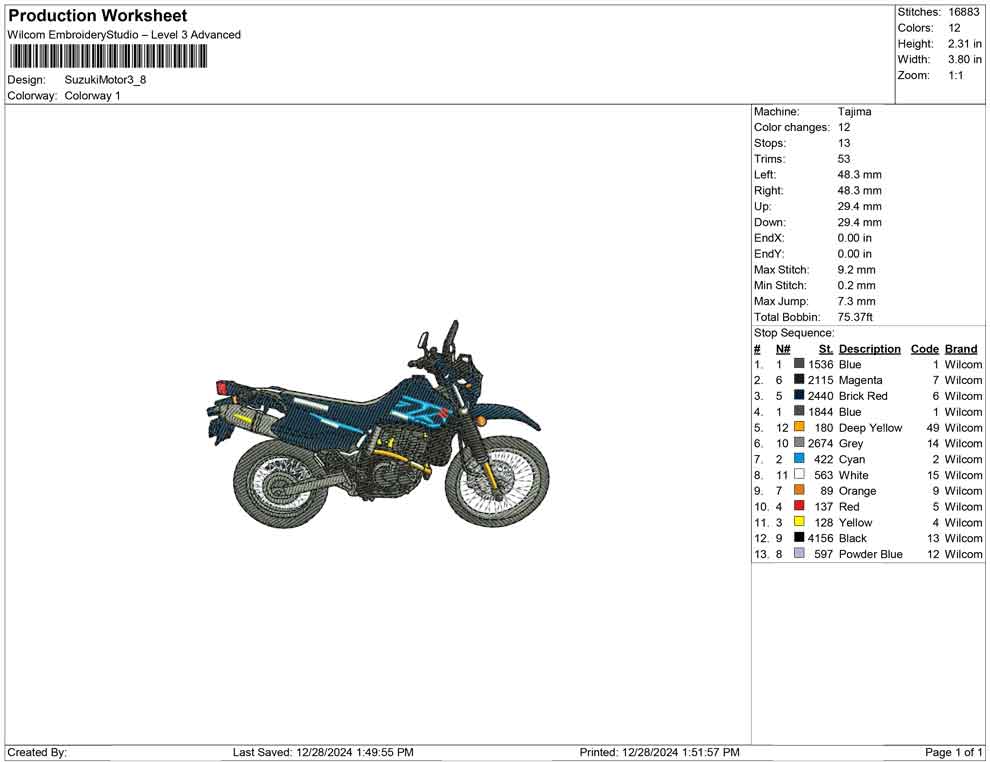
Task: Click the Description column header
Action: [869, 348]
